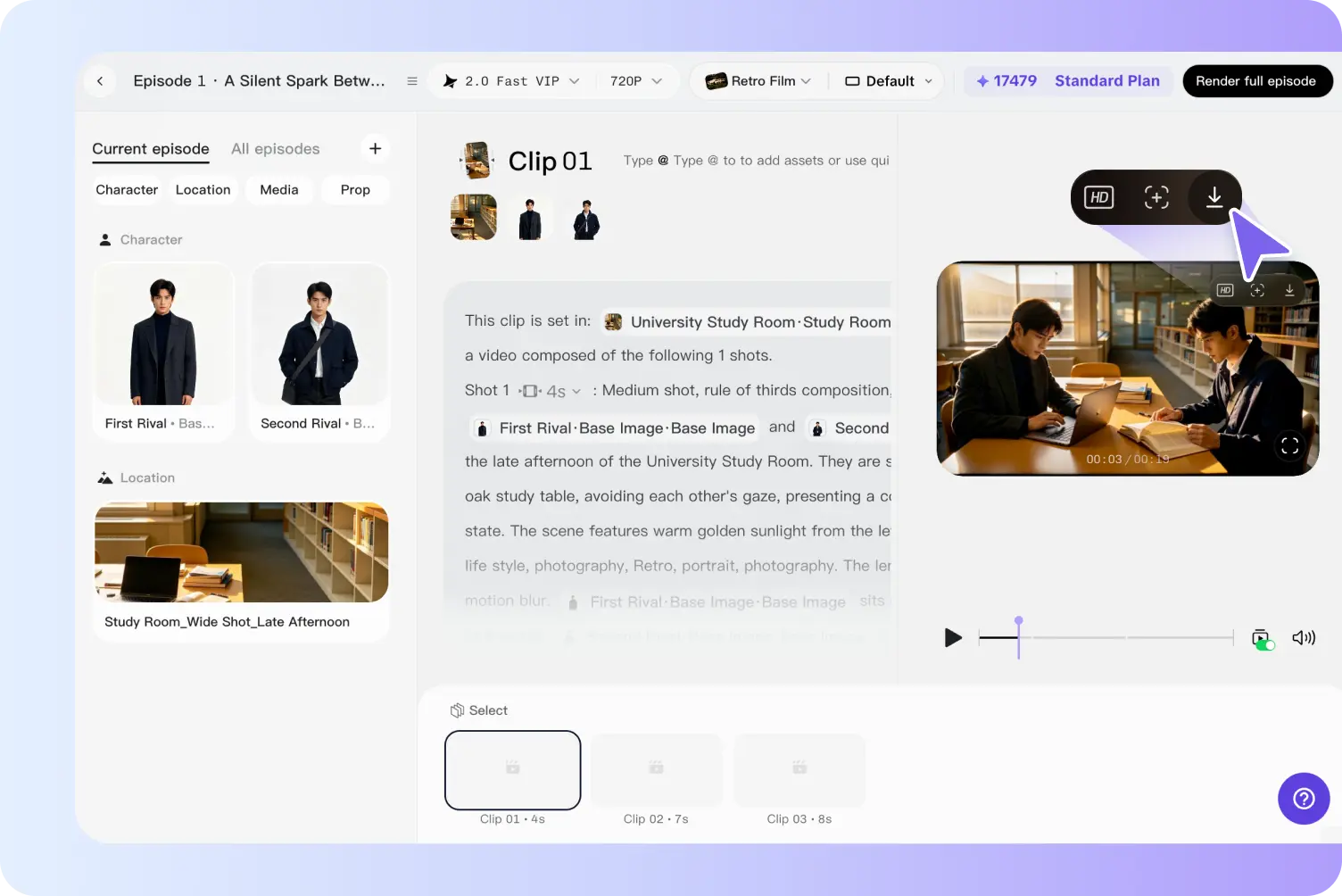Check the 17479 credits balance
Viewport: 1342px width, 896px height.
tap(1006, 81)
